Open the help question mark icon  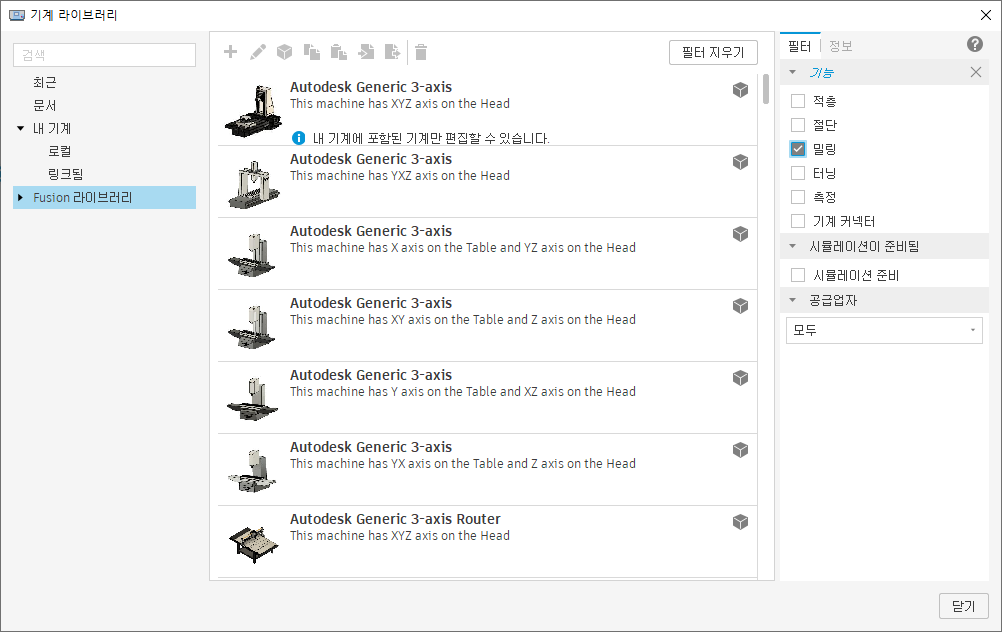(x=975, y=44)
